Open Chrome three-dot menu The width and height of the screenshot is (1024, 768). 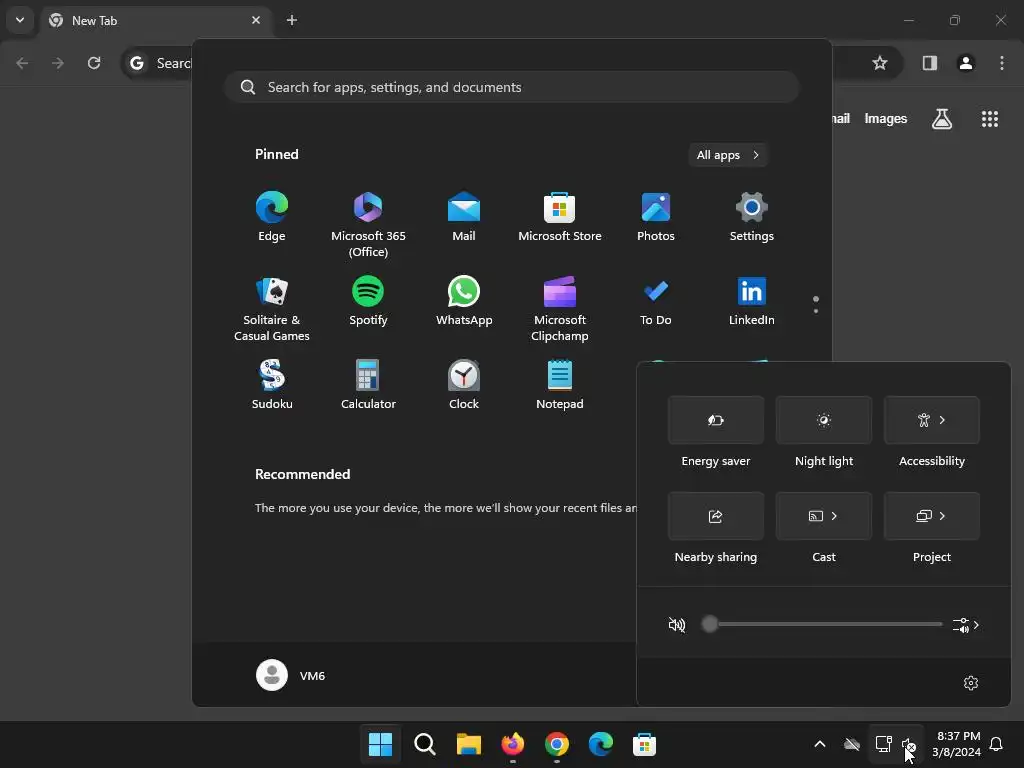pos(1002,63)
